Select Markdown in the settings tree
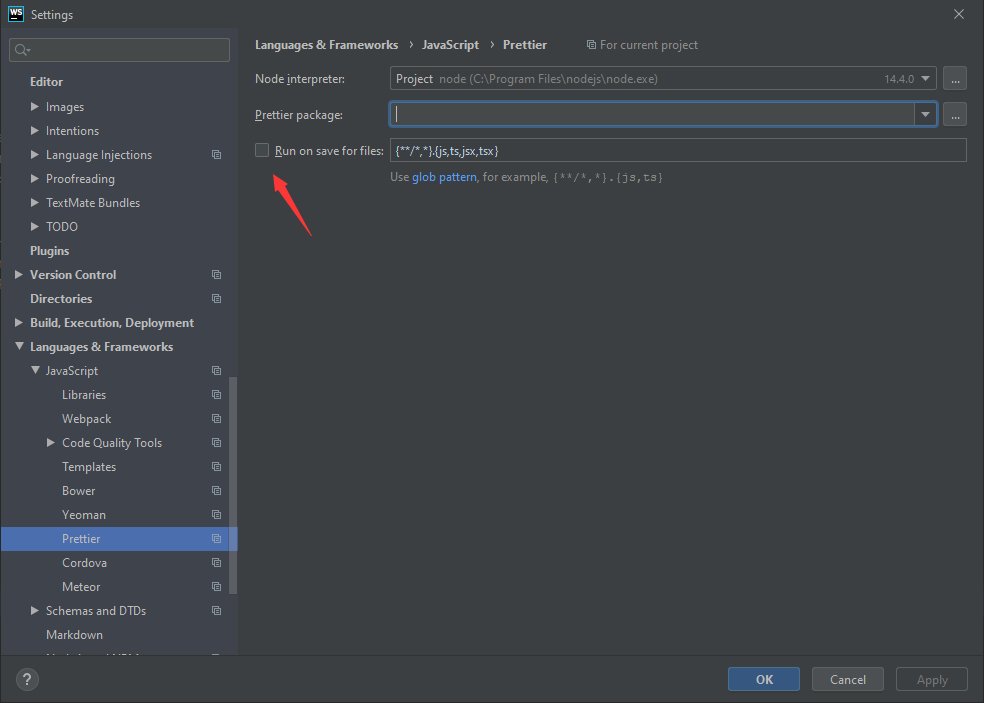Screen dimensions: 984x703 (74, 635)
